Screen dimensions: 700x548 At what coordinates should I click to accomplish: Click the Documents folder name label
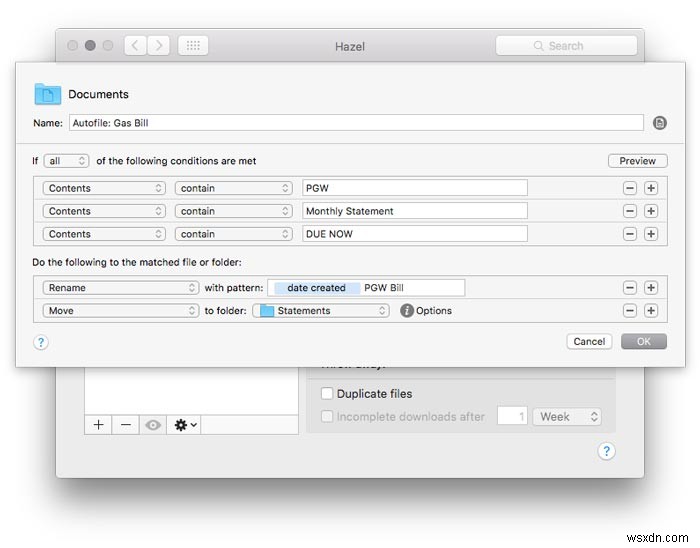coord(98,94)
